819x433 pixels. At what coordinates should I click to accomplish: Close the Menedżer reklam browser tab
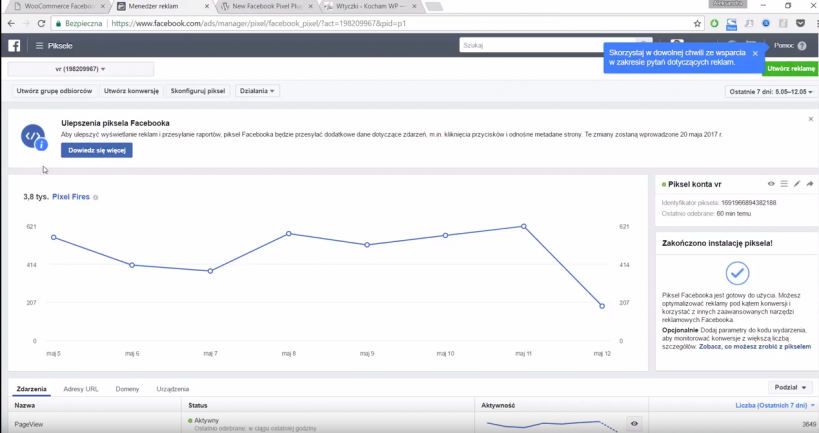pyautogui.click(x=207, y=6)
